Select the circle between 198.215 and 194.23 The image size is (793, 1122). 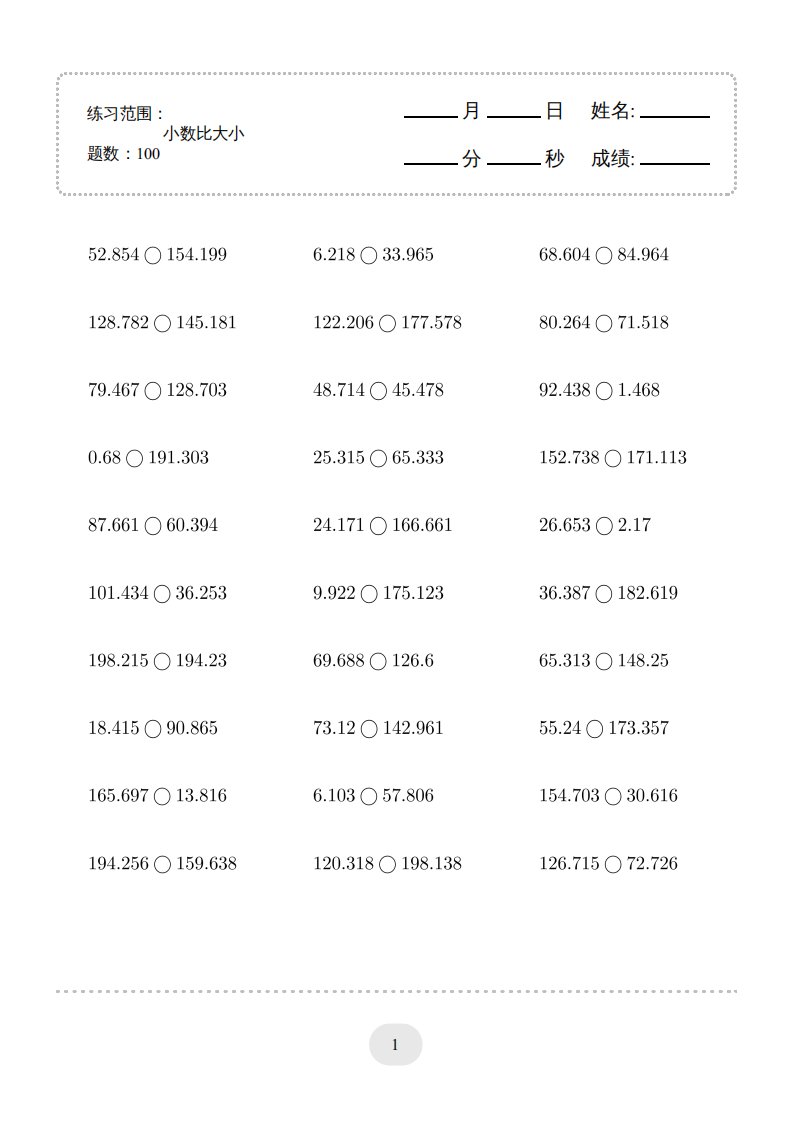pyautogui.click(x=163, y=662)
